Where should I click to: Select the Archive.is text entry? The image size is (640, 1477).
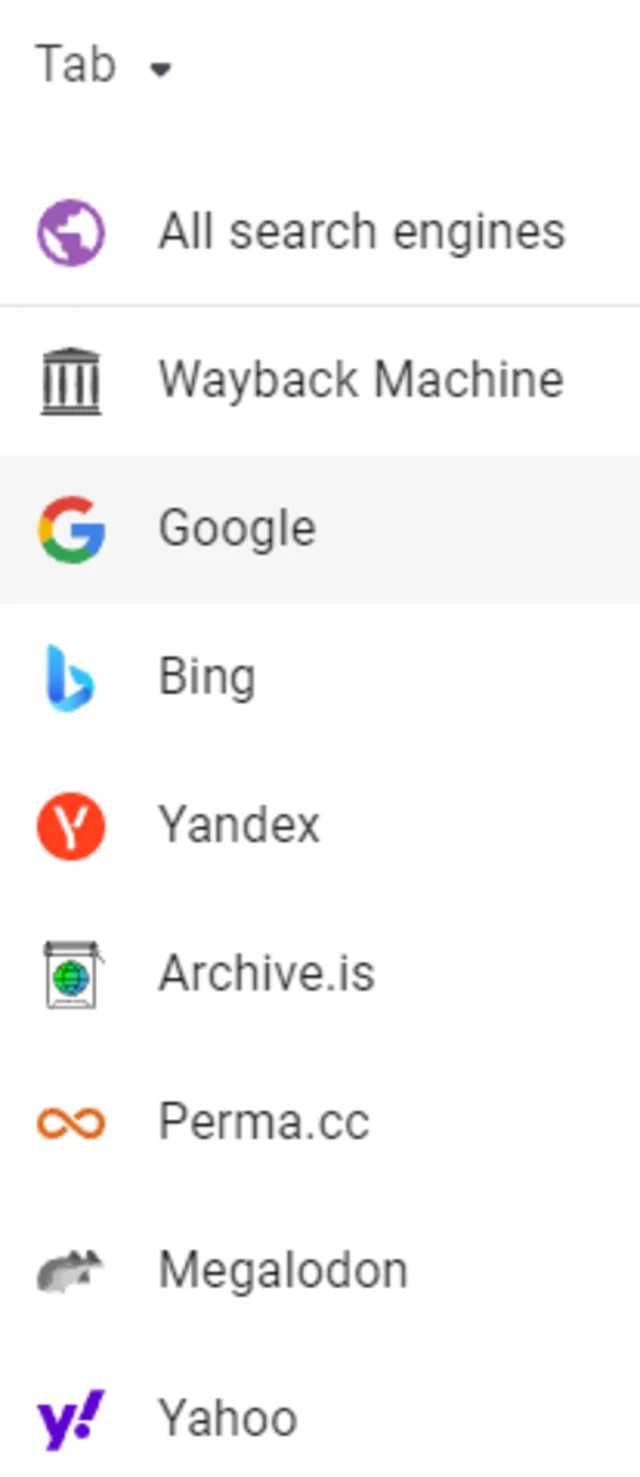(266, 974)
